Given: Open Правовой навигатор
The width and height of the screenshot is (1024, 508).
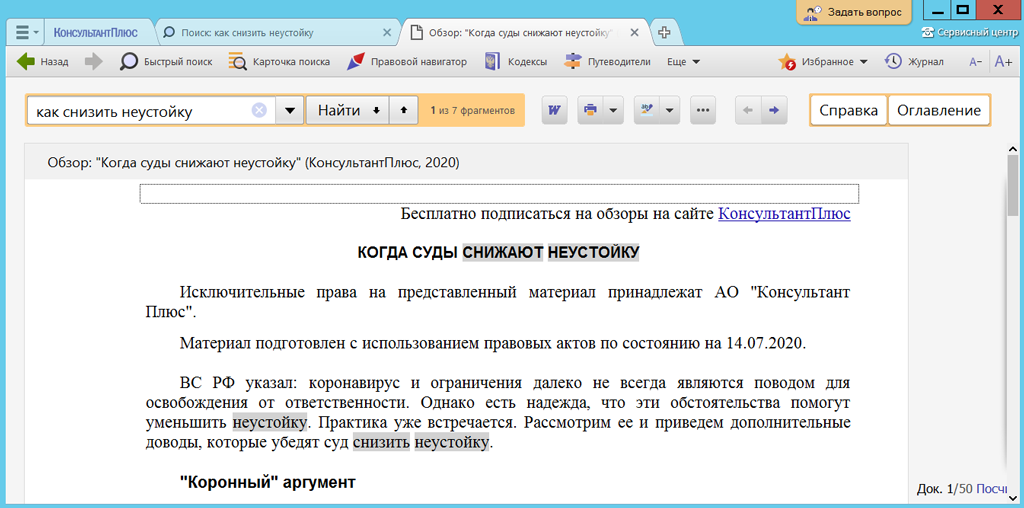Looking at the screenshot, I should 407,62.
